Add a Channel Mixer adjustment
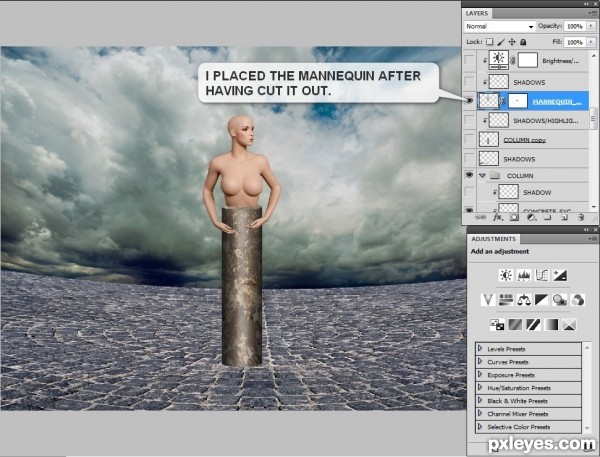 578,300
